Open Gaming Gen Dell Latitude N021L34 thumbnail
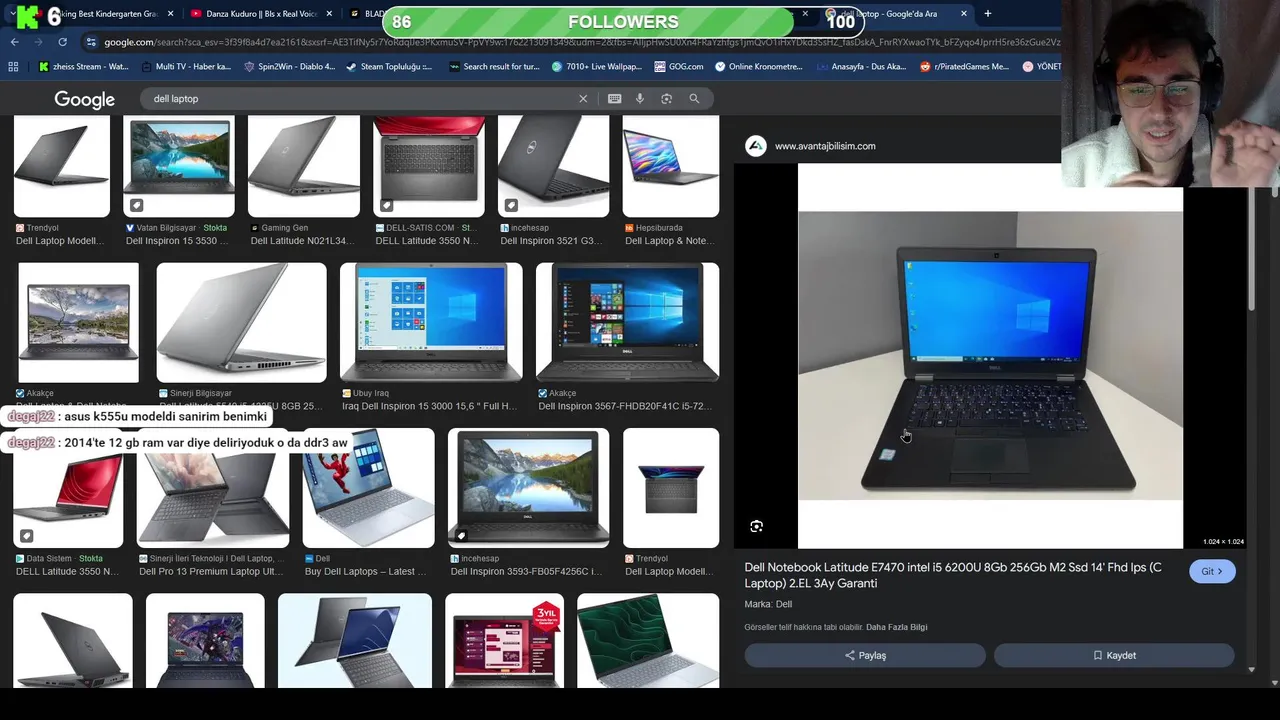This screenshot has height=720, width=1280. (x=304, y=166)
